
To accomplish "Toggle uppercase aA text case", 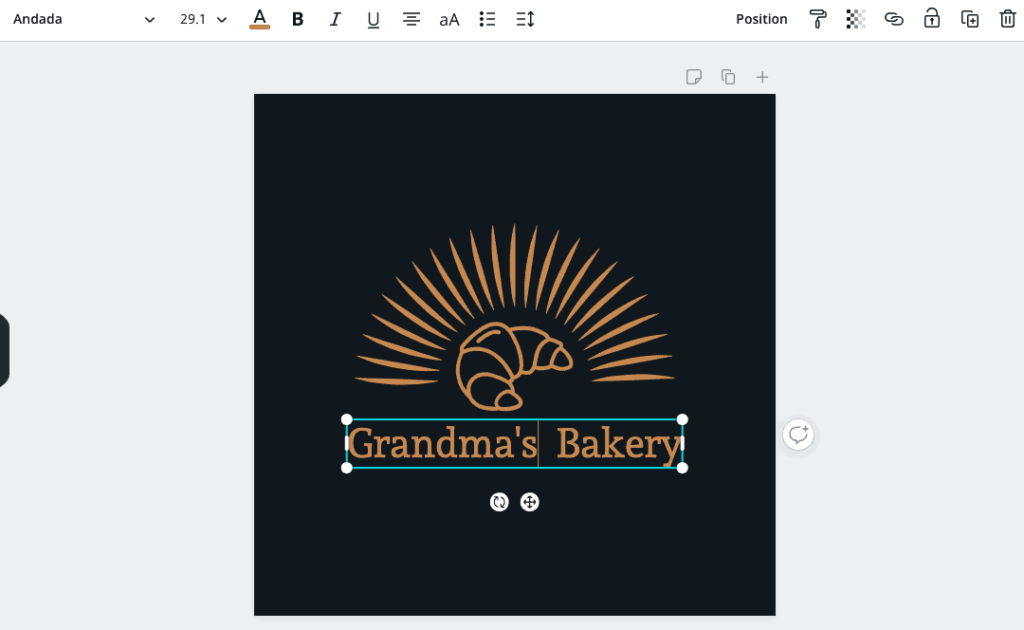I will pyautogui.click(x=449, y=20).
